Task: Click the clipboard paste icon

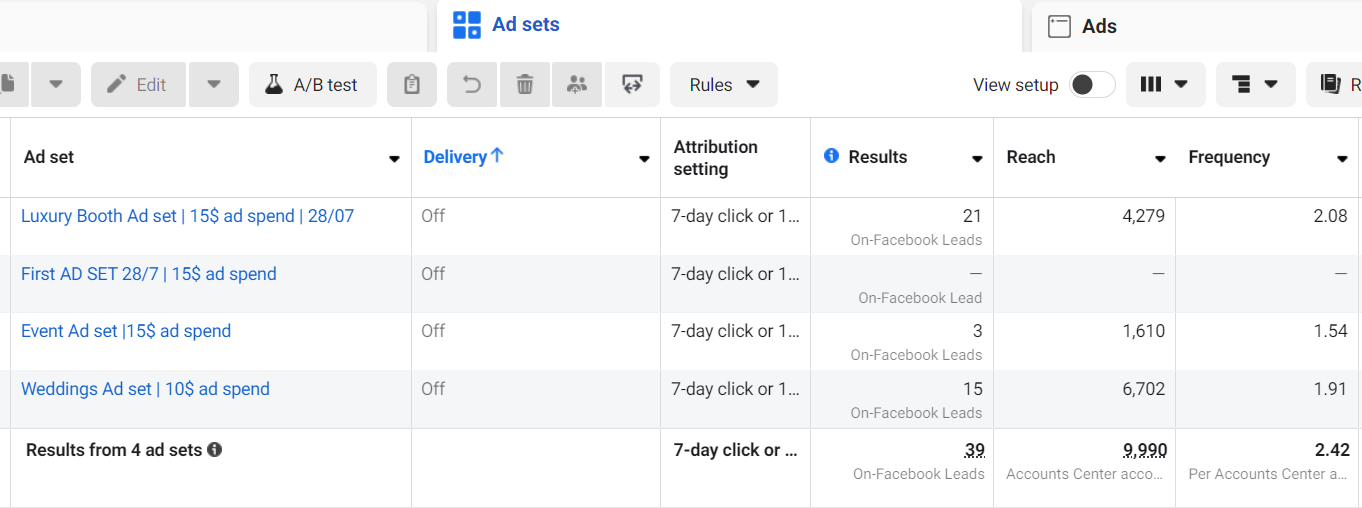Action: (412, 85)
